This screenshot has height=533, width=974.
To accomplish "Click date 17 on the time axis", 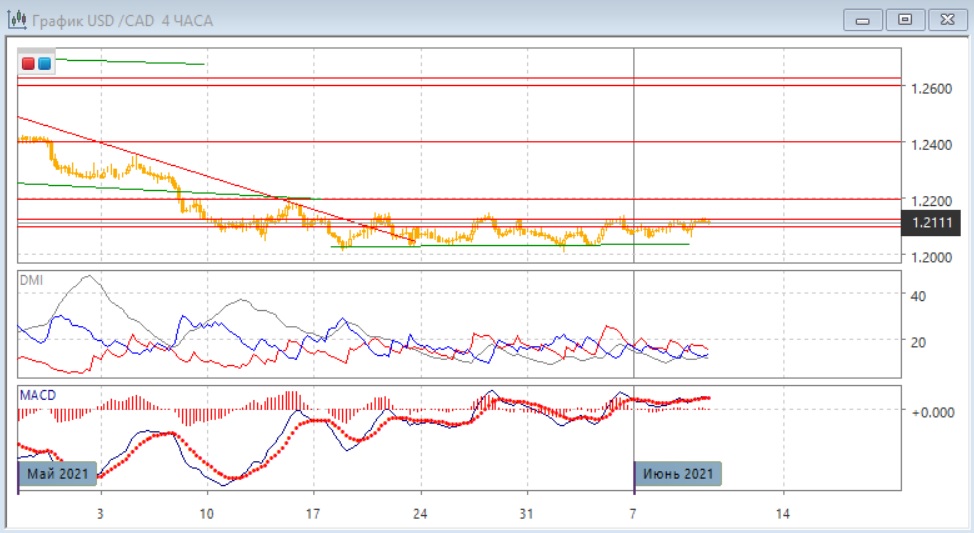I will click(x=314, y=514).
